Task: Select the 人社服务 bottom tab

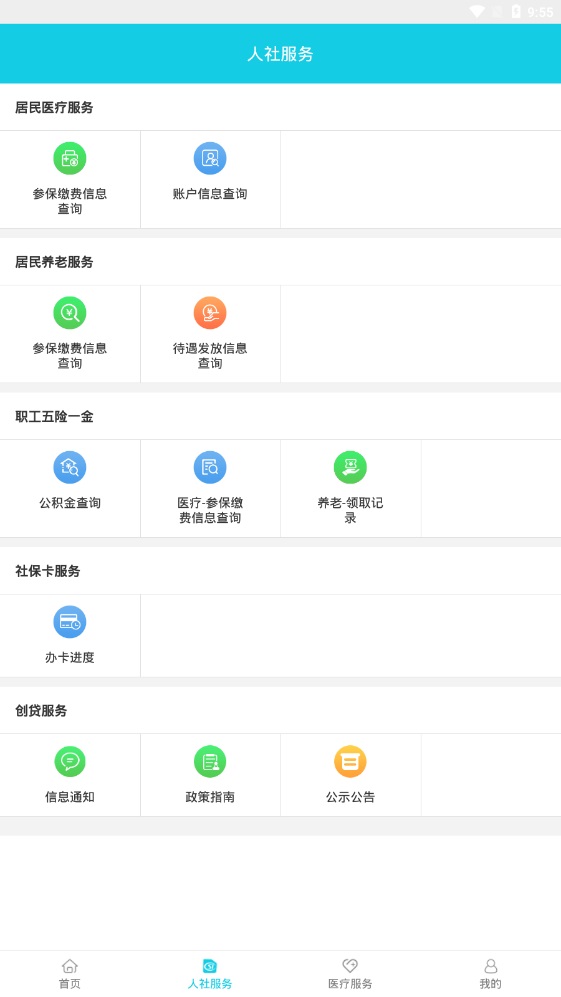Action: click(210, 974)
